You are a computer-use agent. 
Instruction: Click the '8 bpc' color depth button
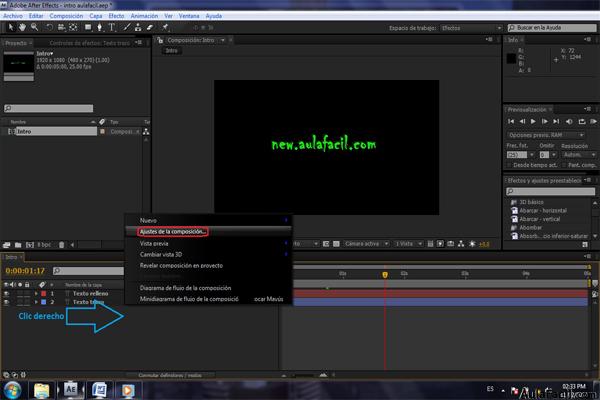tap(44, 245)
